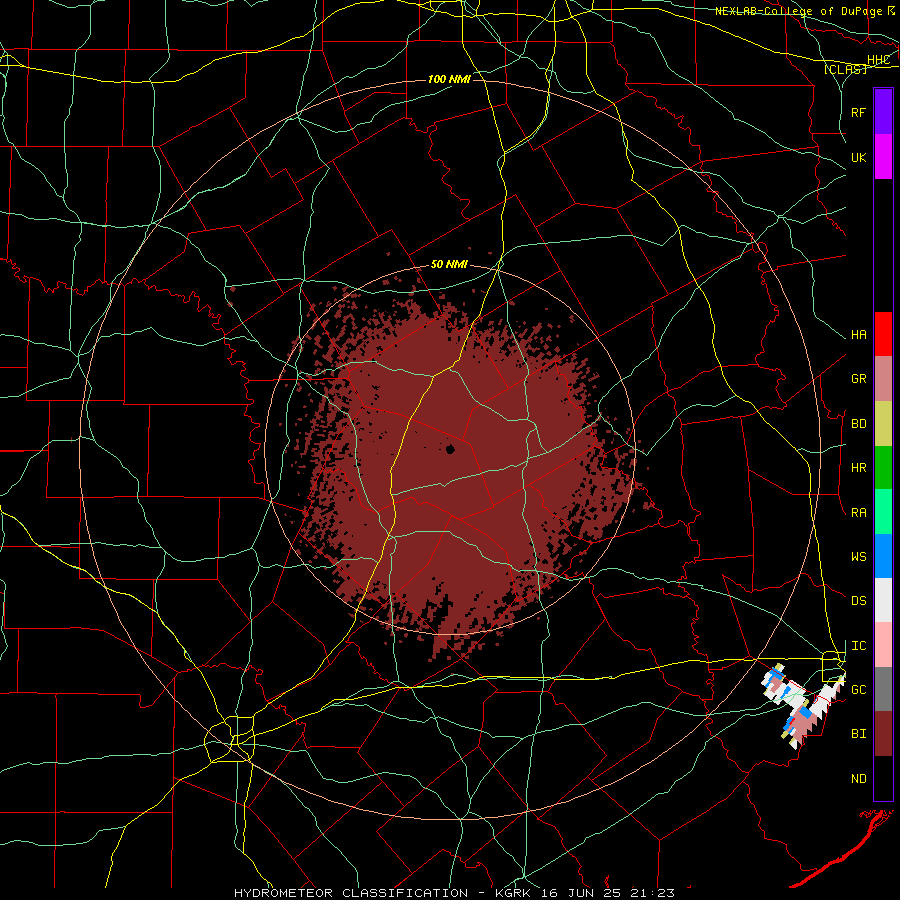Click the GC gray legend swatch
This screenshot has width=900, height=900.
(883, 689)
